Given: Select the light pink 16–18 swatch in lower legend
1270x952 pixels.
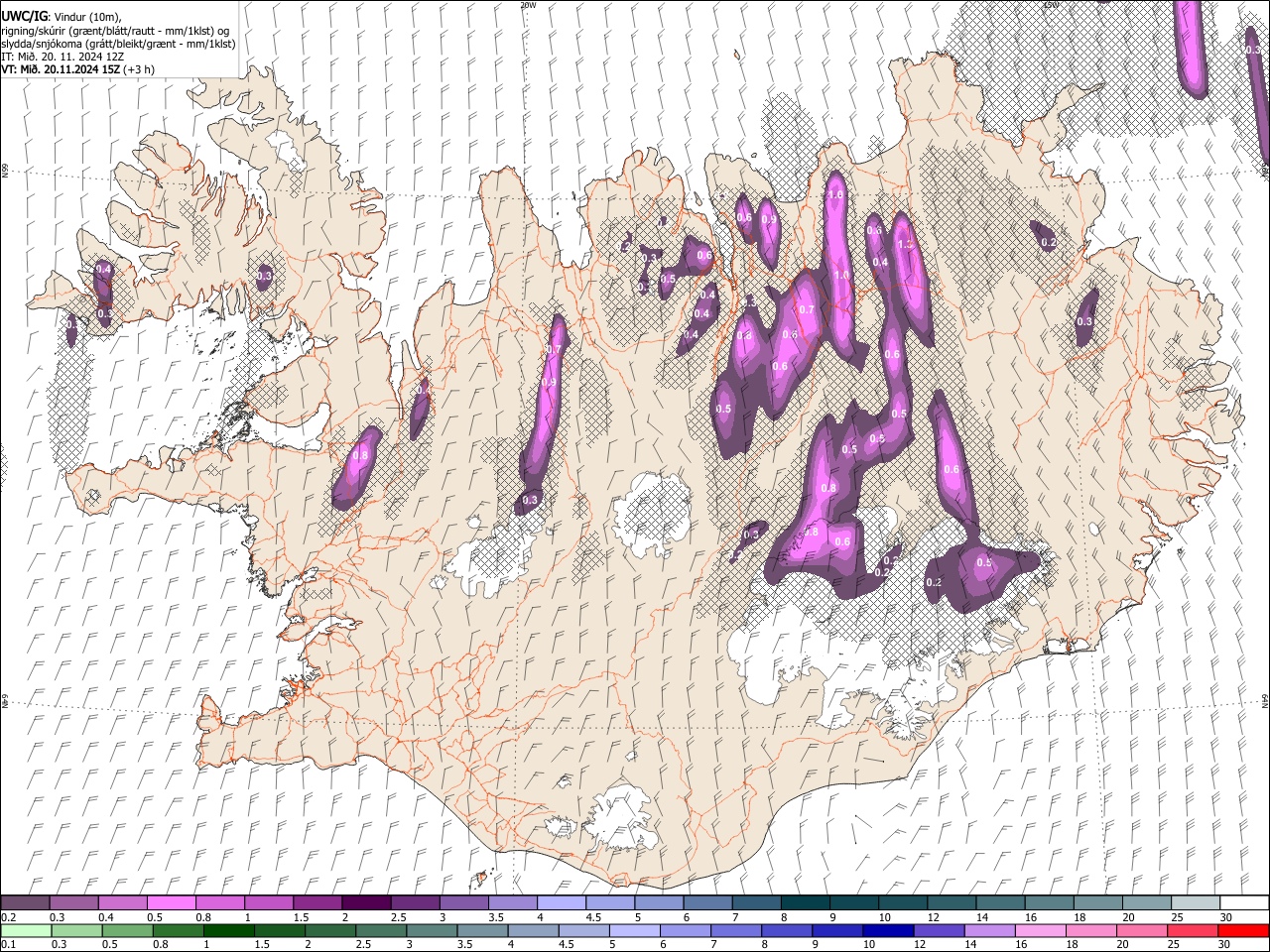Looking at the screenshot, I should tap(1041, 931).
